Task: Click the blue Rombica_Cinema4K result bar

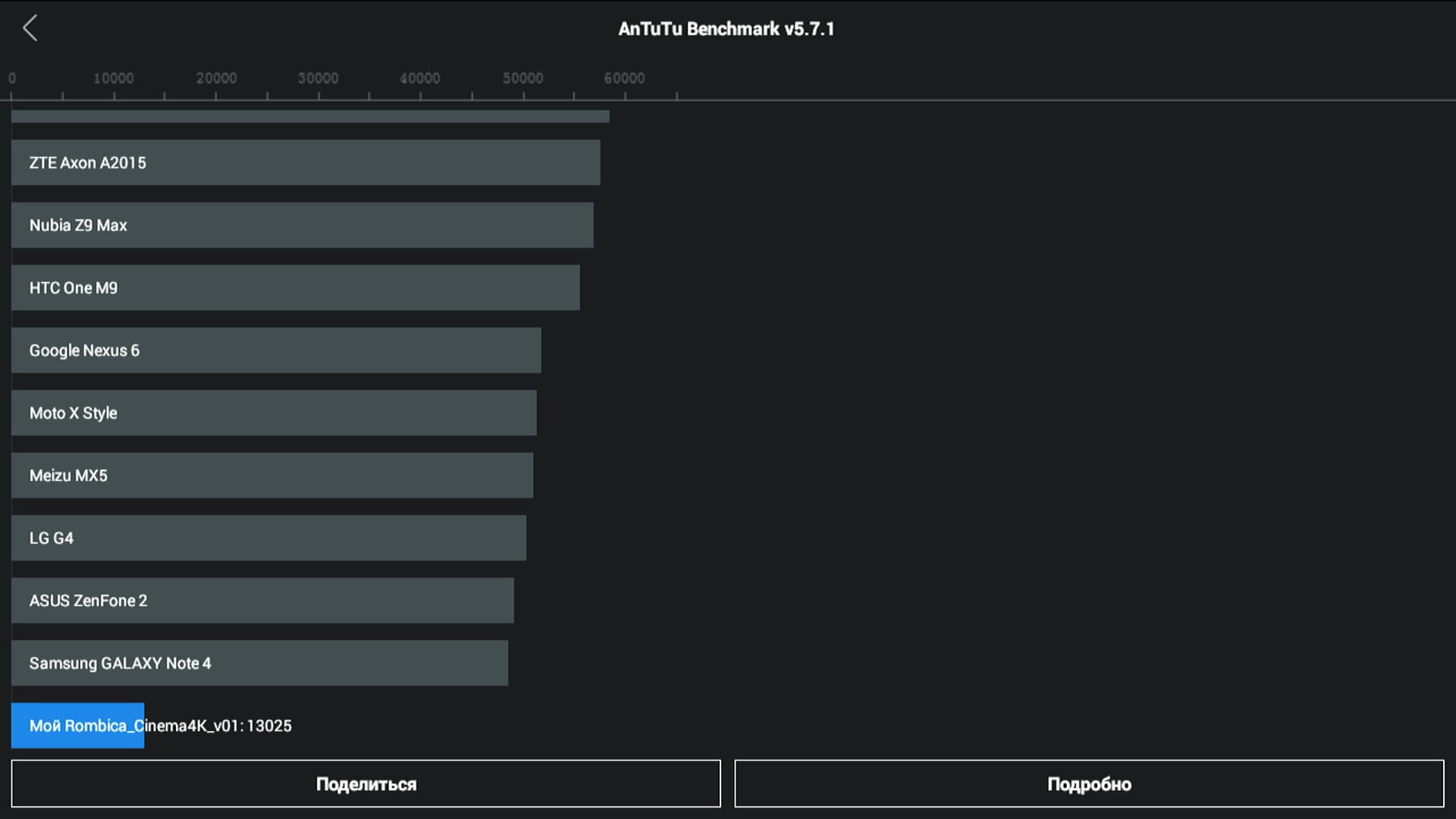Action: pyautogui.click(x=77, y=726)
